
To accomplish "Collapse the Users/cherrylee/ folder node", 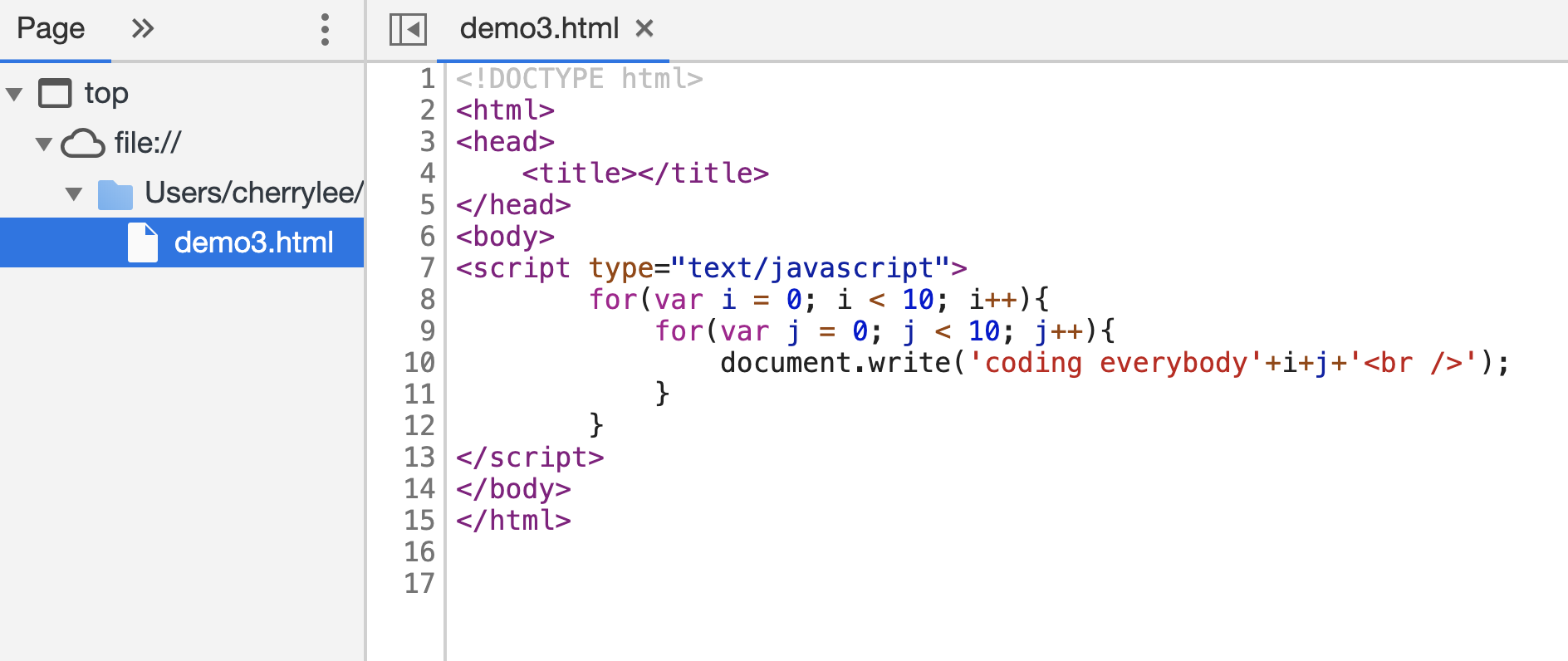I will [x=74, y=193].
